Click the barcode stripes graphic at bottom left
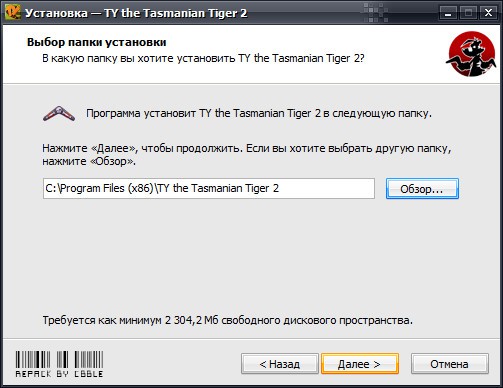The image size is (503, 388). (59, 360)
